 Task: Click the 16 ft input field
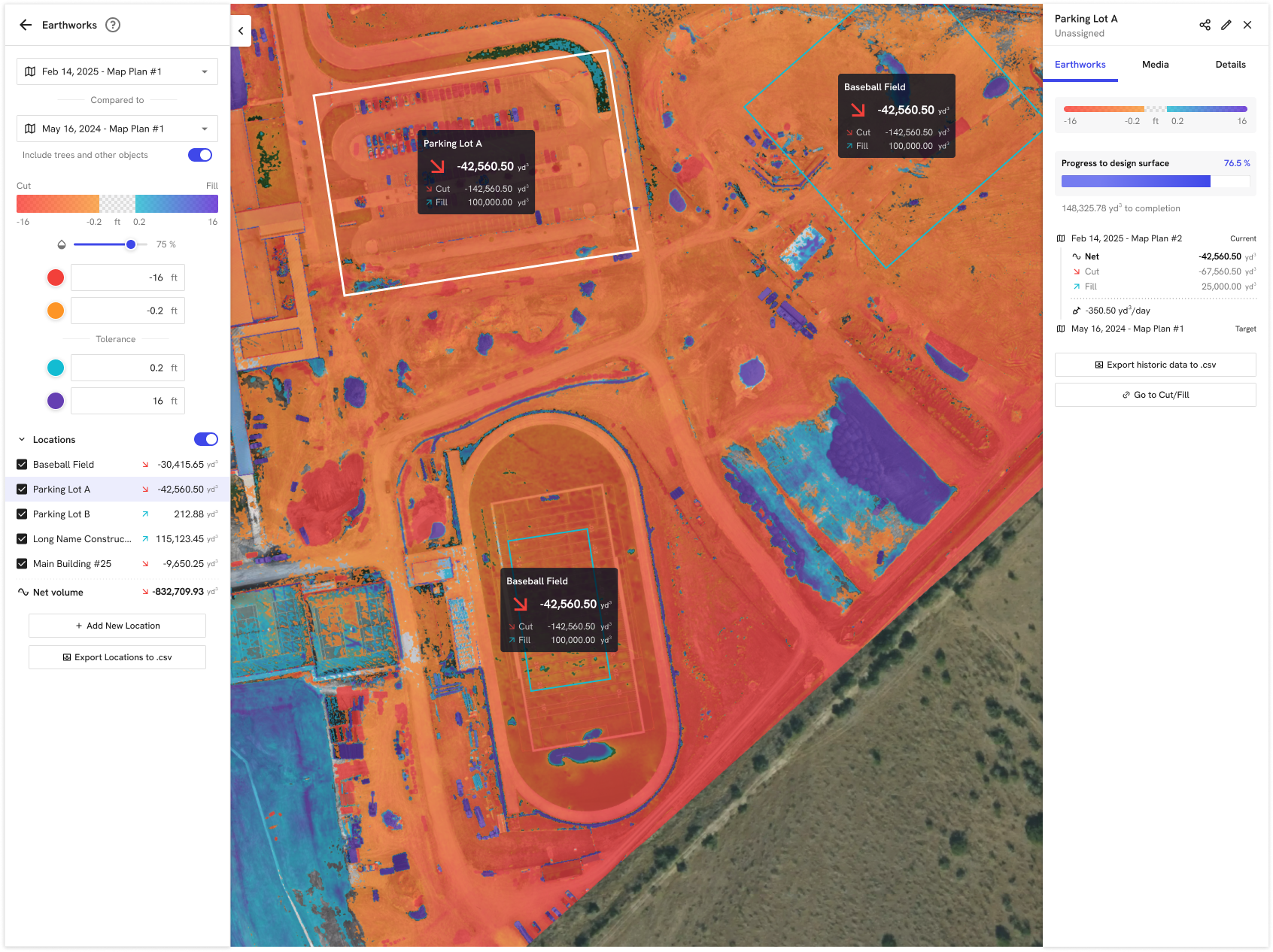128,401
